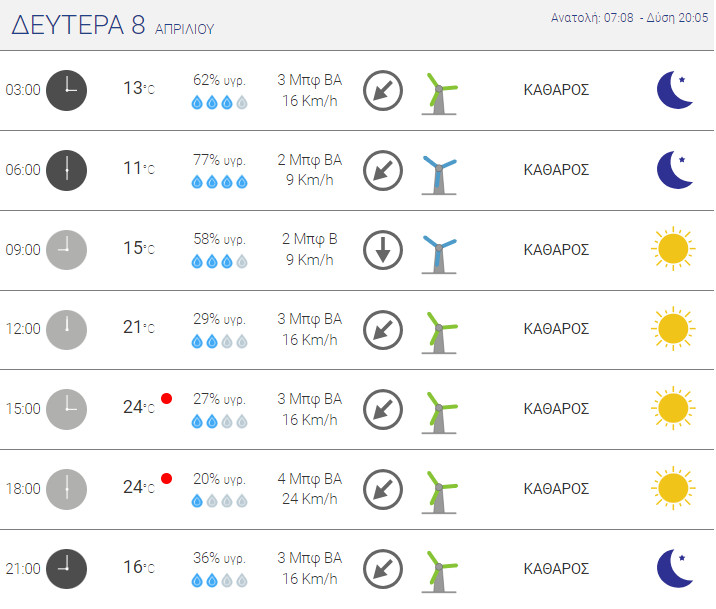Click the wind direction arrow at 09:00
This screenshot has width=716, height=609.
tap(382, 250)
